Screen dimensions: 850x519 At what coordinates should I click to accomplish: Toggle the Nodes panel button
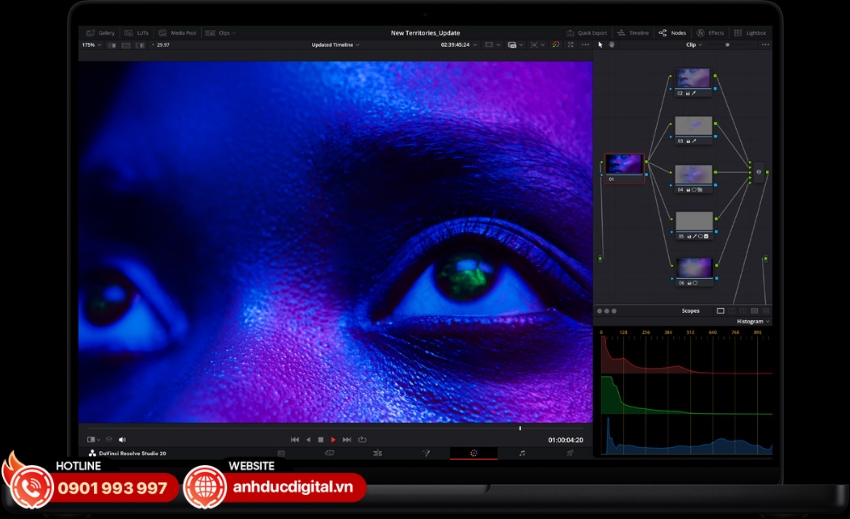click(672, 33)
